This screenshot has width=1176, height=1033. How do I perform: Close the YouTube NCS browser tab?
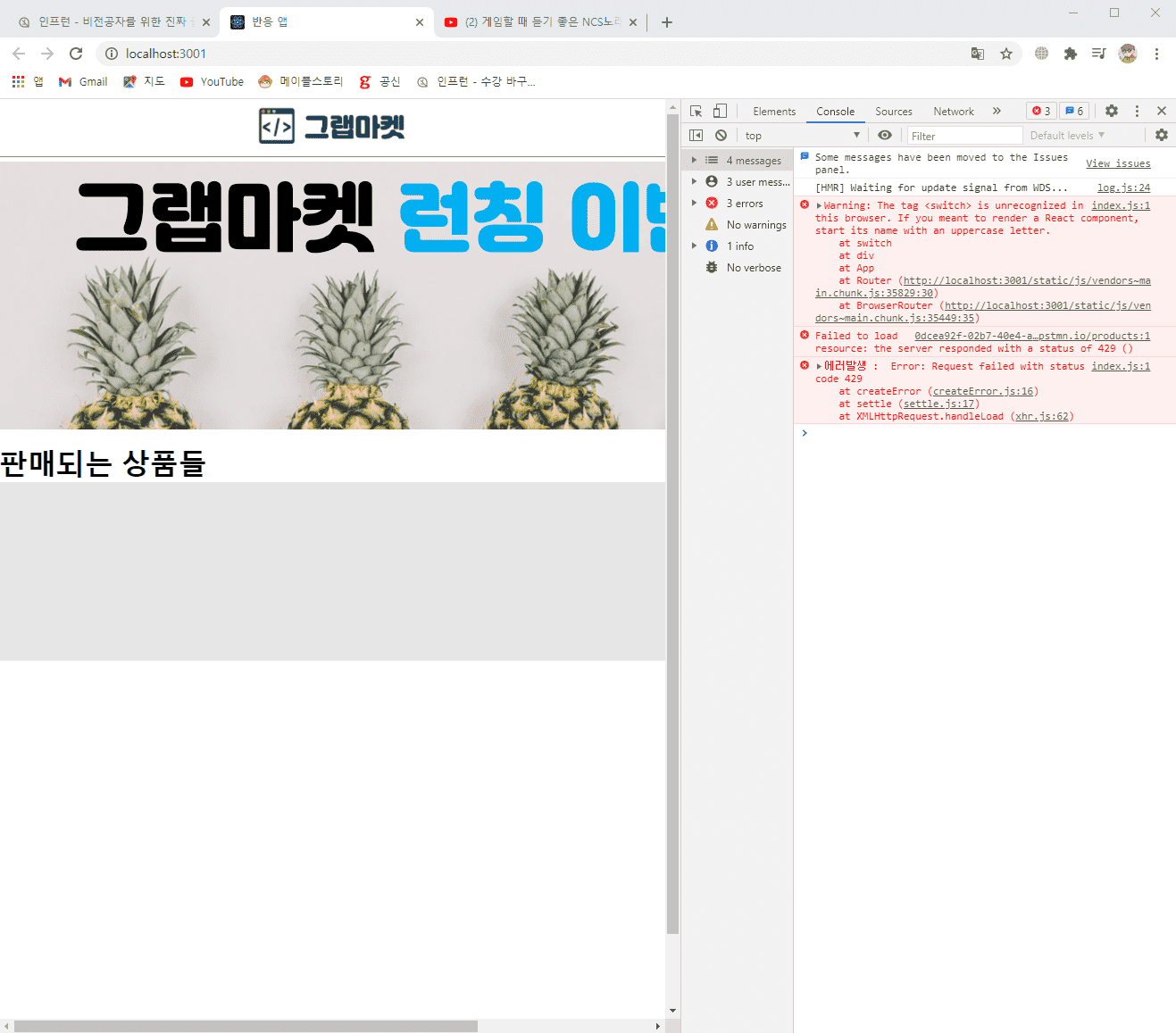(633, 22)
